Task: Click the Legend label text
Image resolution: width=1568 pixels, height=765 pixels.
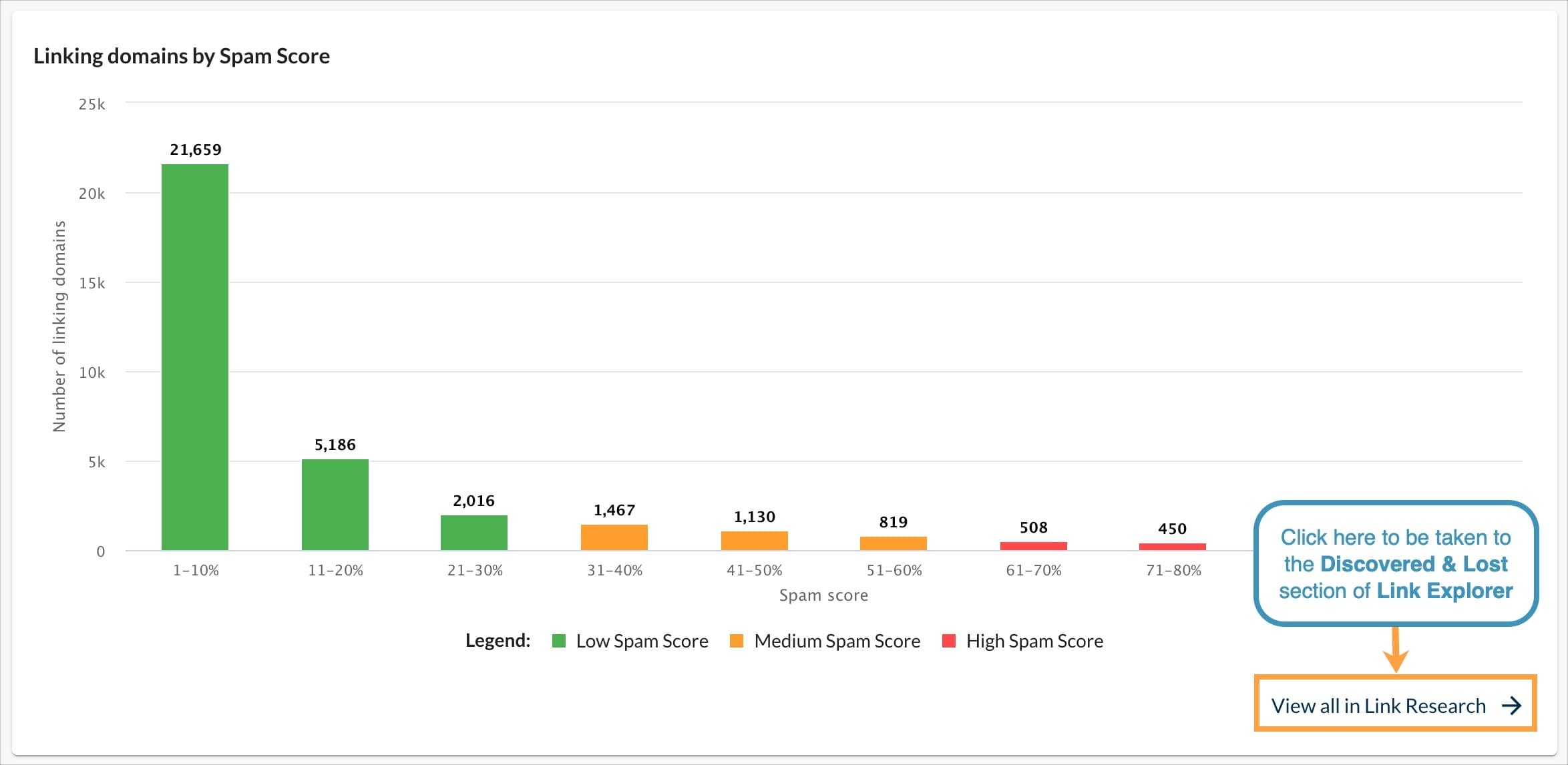Action: [497, 640]
